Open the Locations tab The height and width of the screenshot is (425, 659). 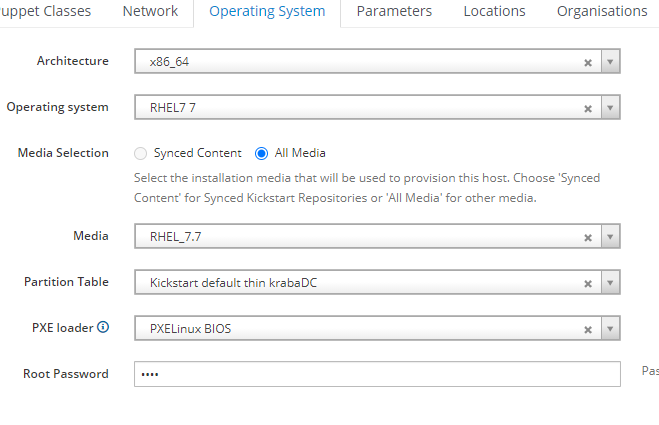[x=494, y=11]
